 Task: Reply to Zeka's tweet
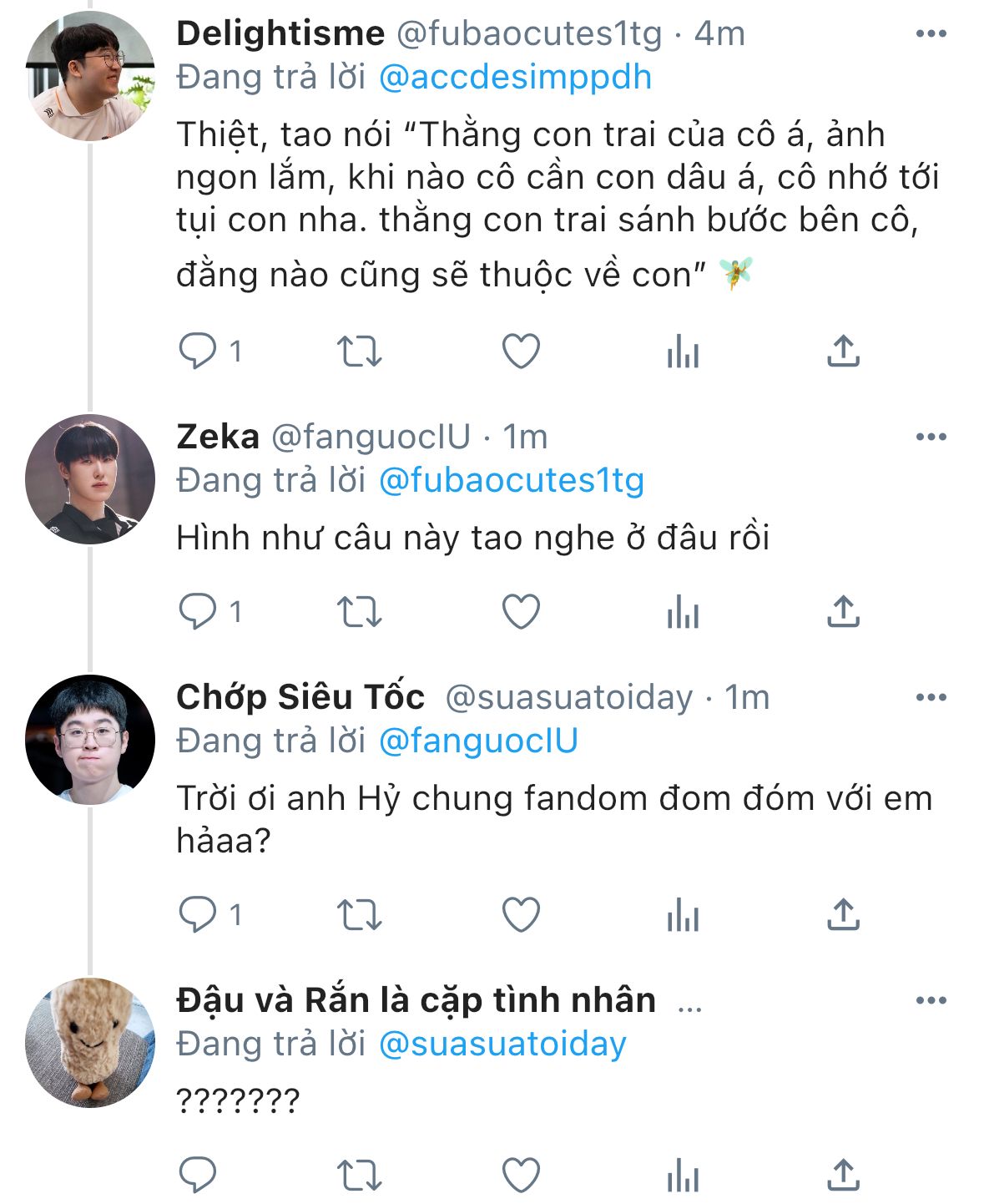[198, 612]
